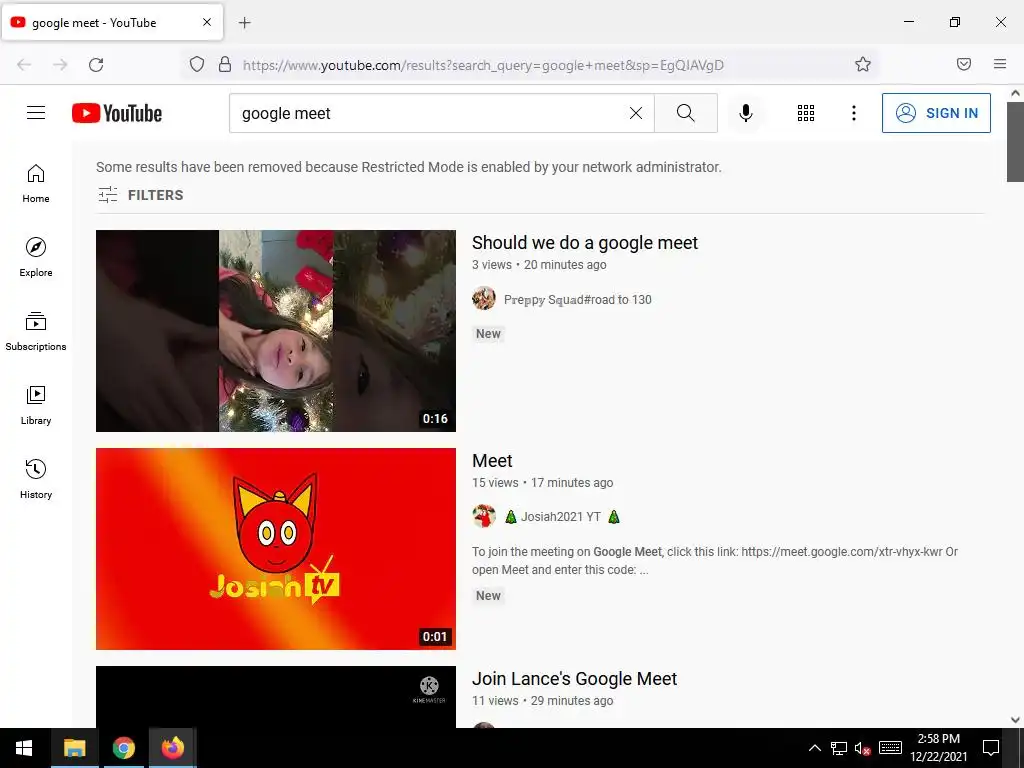The image size is (1024, 768).
Task: Click New badge under Preppy Squad video
Action: point(488,334)
